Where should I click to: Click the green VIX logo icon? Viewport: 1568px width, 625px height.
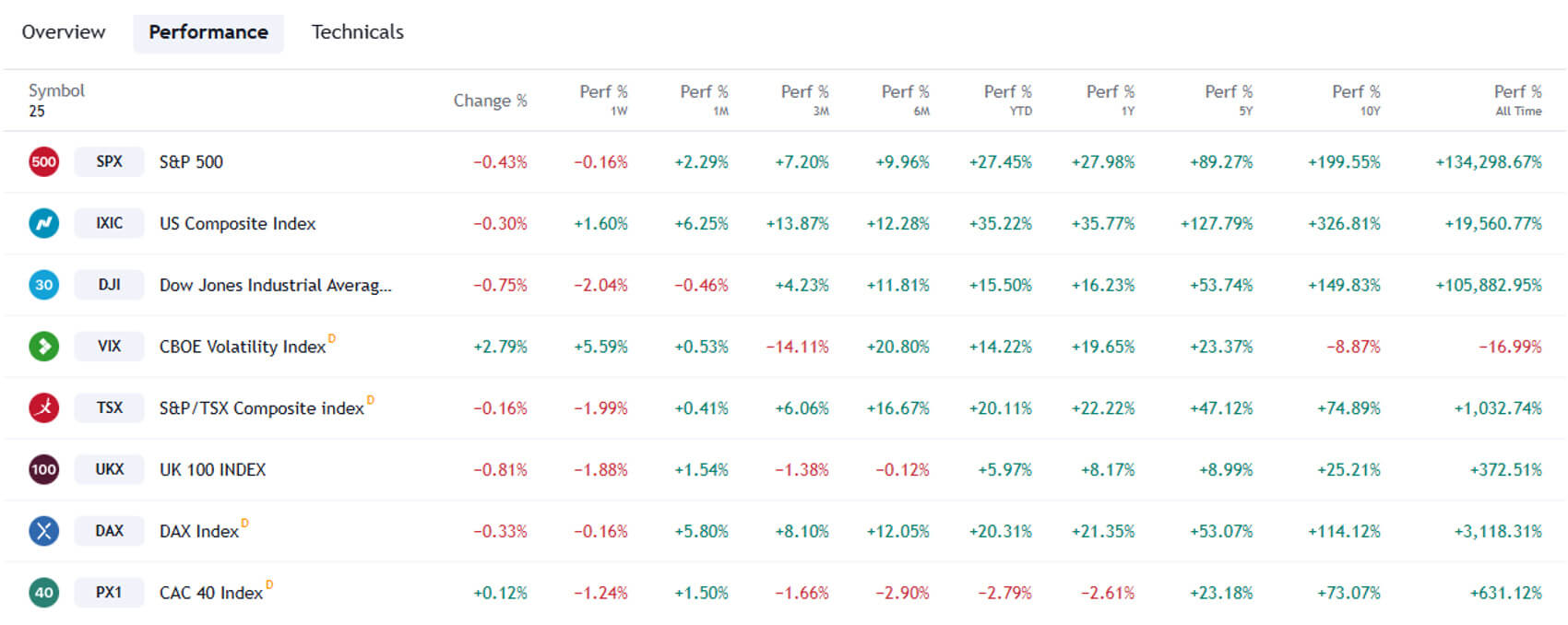43,347
